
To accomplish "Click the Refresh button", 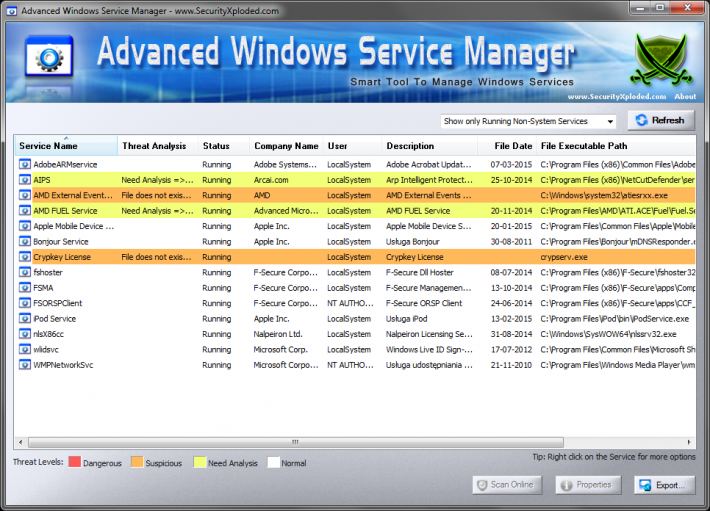I will [x=661, y=120].
